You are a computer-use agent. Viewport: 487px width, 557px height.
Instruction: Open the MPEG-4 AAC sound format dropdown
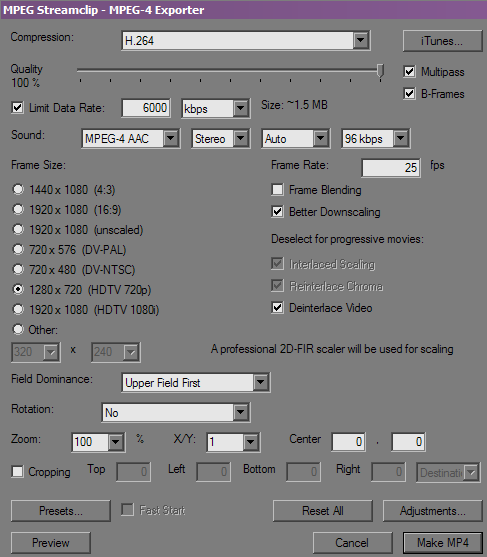[131, 139]
